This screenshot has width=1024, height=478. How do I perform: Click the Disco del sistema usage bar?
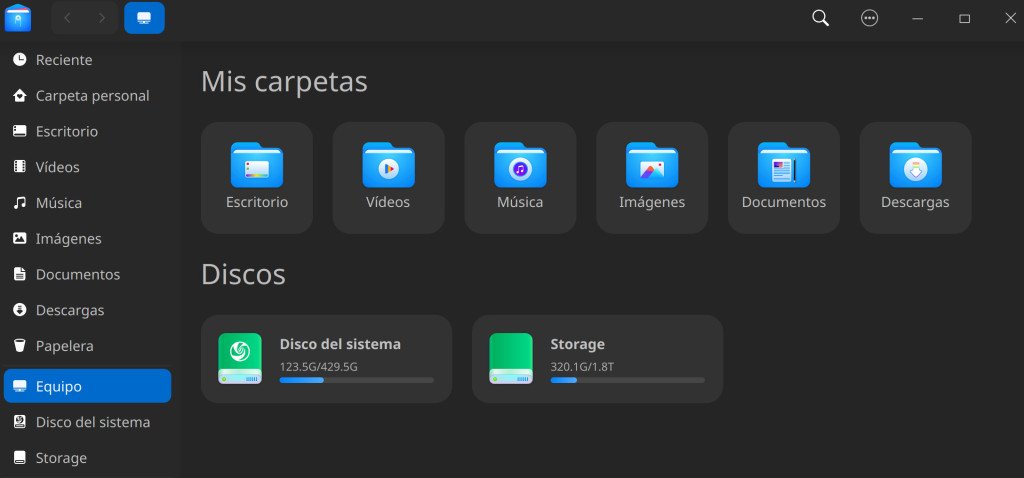tap(357, 380)
